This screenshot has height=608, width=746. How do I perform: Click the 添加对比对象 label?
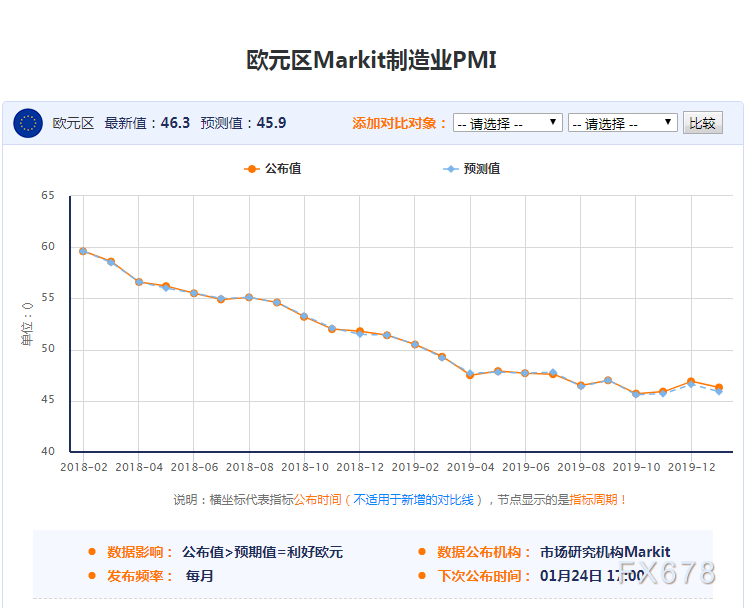tap(400, 123)
